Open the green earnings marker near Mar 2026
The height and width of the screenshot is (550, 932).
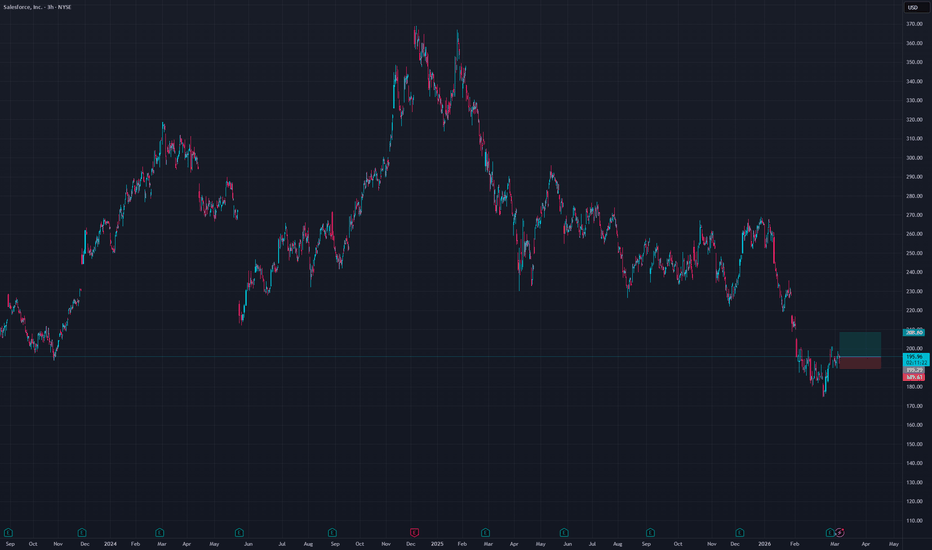click(x=830, y=532)
